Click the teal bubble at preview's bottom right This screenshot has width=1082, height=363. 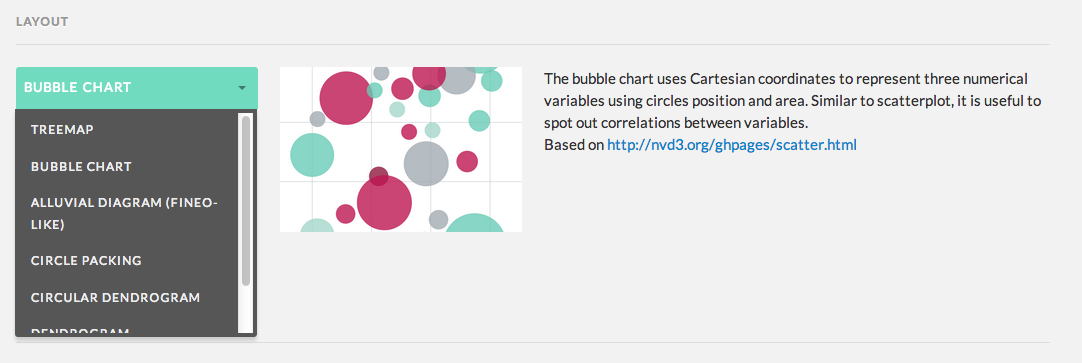[x=475, y=224]
